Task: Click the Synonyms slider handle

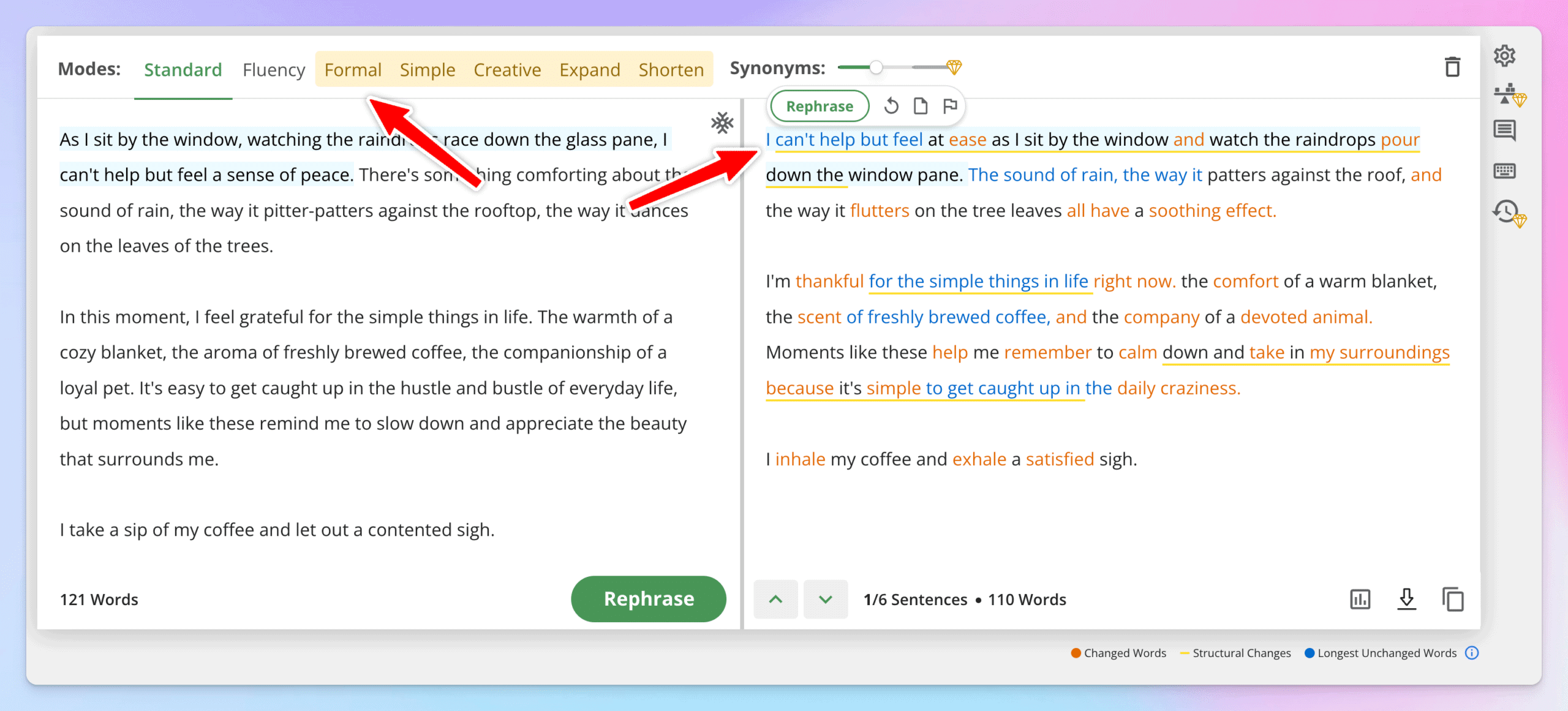Action: coord(876,67)
